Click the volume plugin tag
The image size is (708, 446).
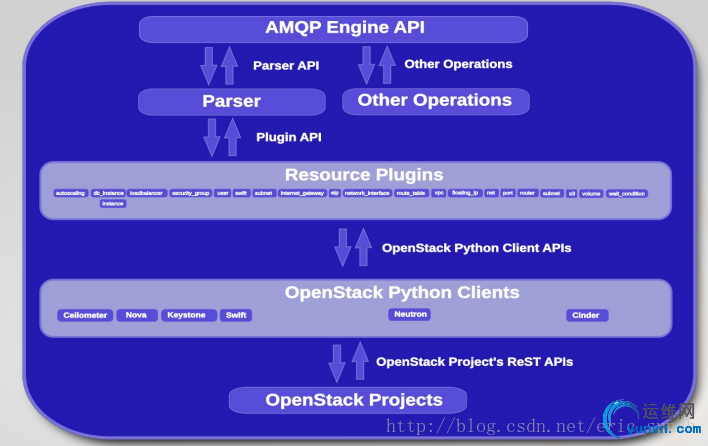[x=591, y=194]
